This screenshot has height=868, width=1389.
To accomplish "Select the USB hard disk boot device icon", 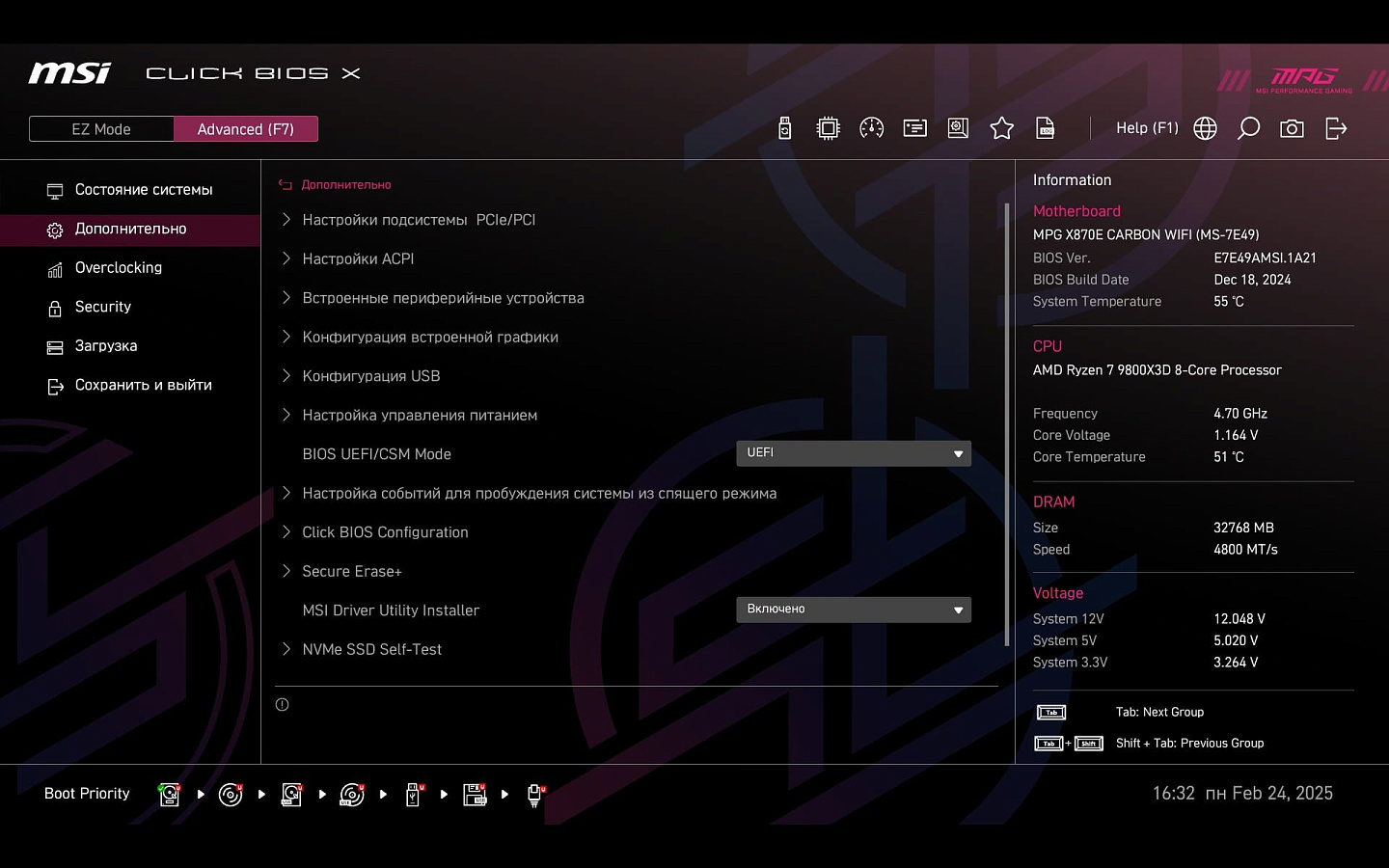I will pyautogui.click(x=291, y=794).
